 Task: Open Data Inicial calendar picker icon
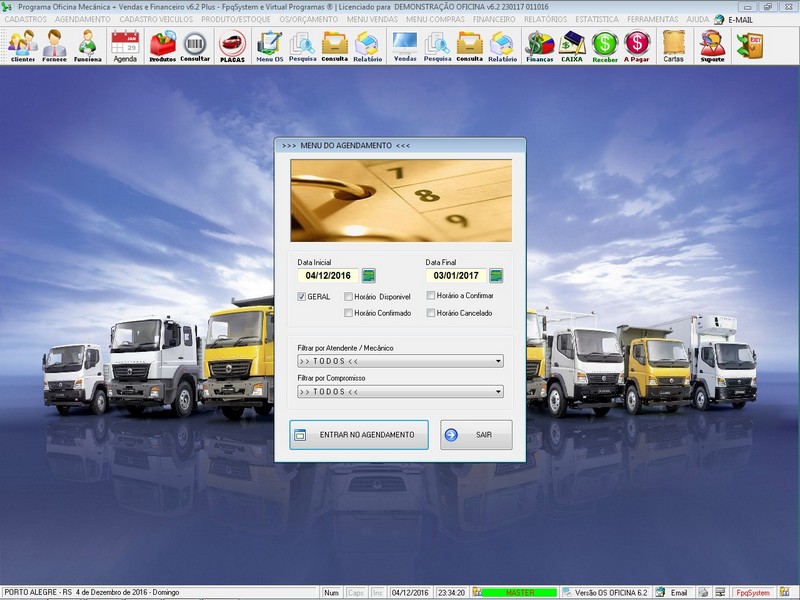pyautogui.click(x=368, y=276)
